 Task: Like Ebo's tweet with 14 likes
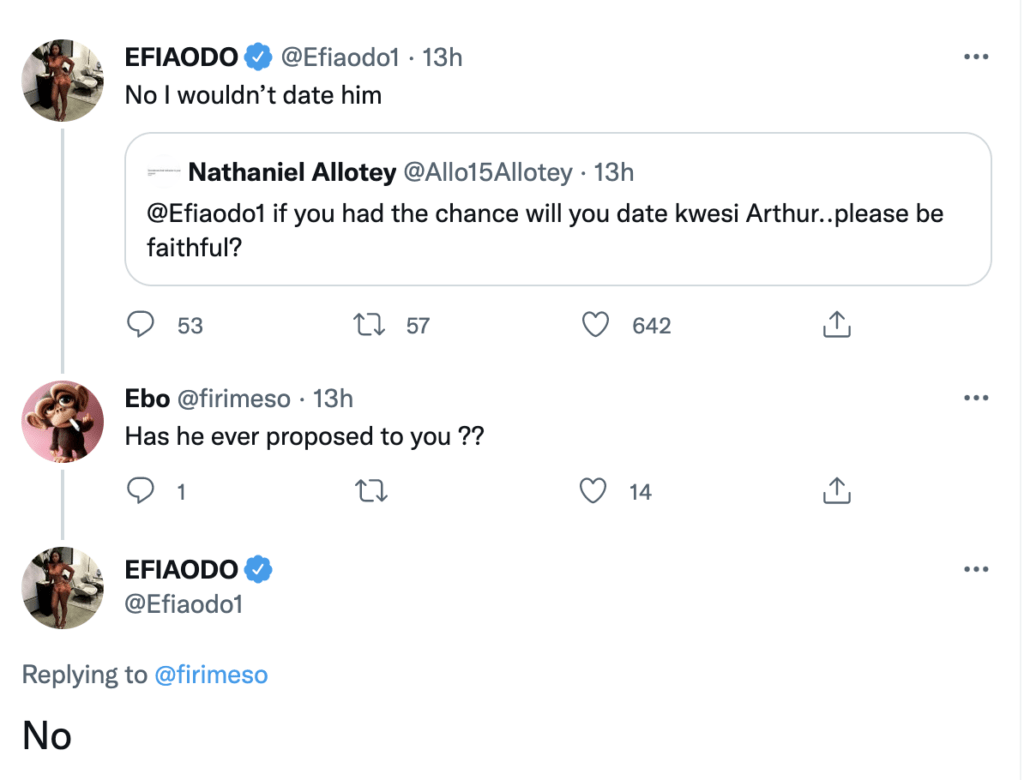click(x=594, y=491)
